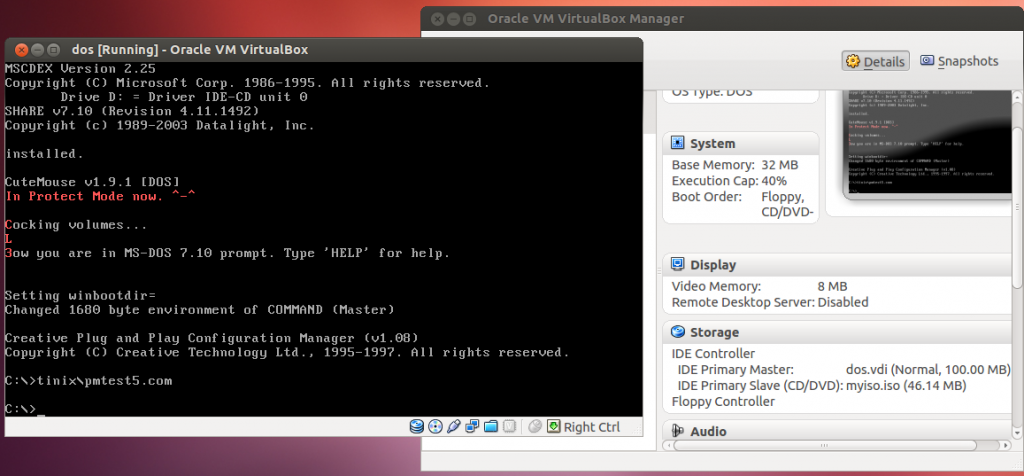Click 'Video Memory: 8 MB' row
Image resolution: width=1024 pixels, height=476 pixels.
pos(760,286)
